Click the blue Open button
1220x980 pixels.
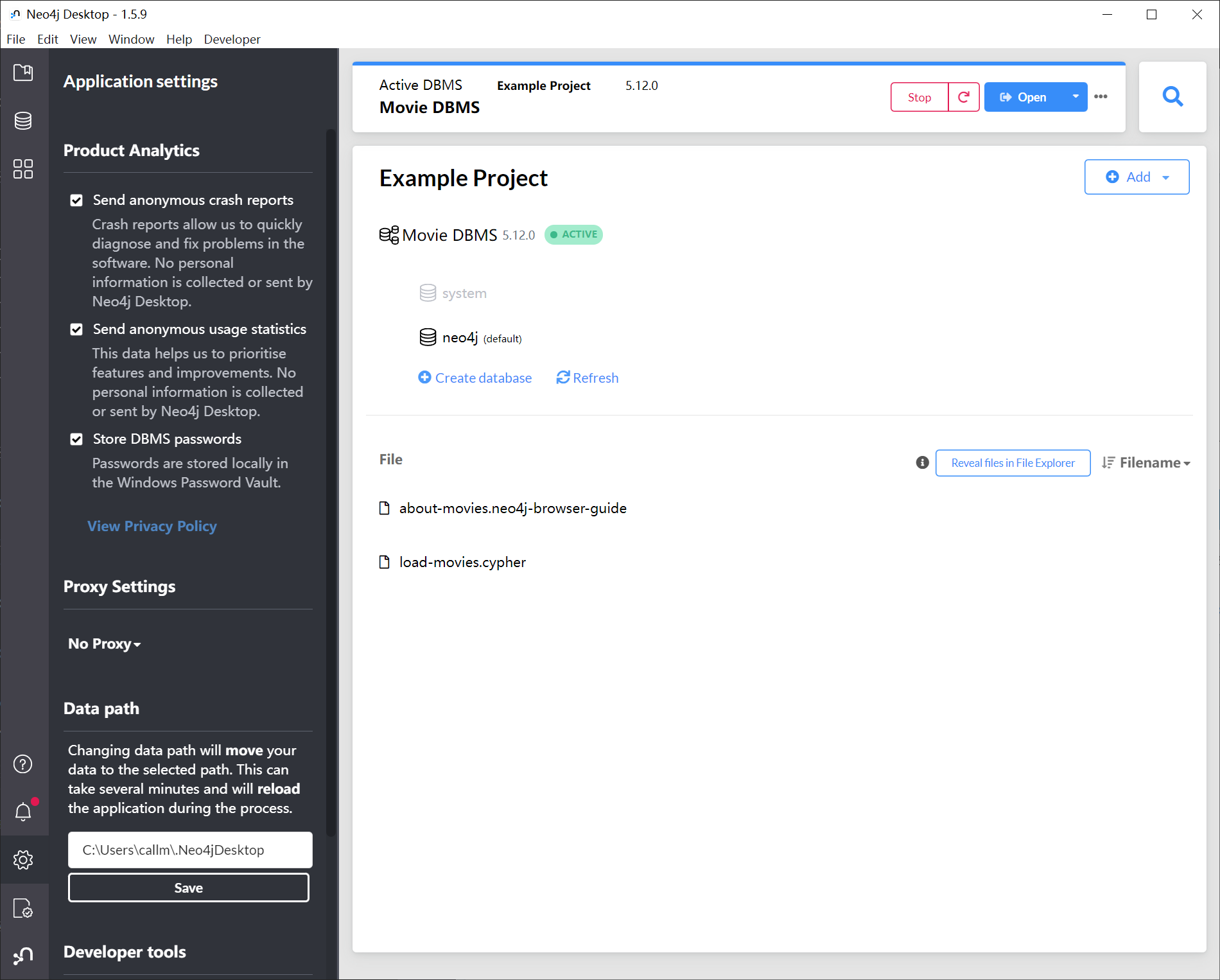[1024, 97]
